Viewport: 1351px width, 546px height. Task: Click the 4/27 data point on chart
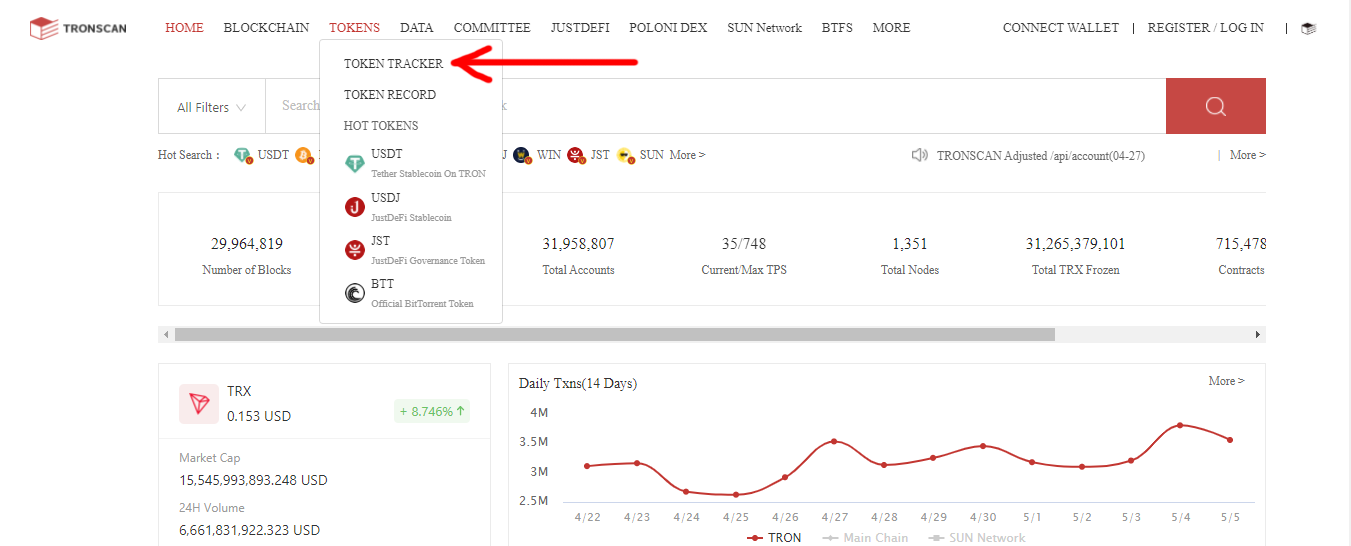click(834, 441)
